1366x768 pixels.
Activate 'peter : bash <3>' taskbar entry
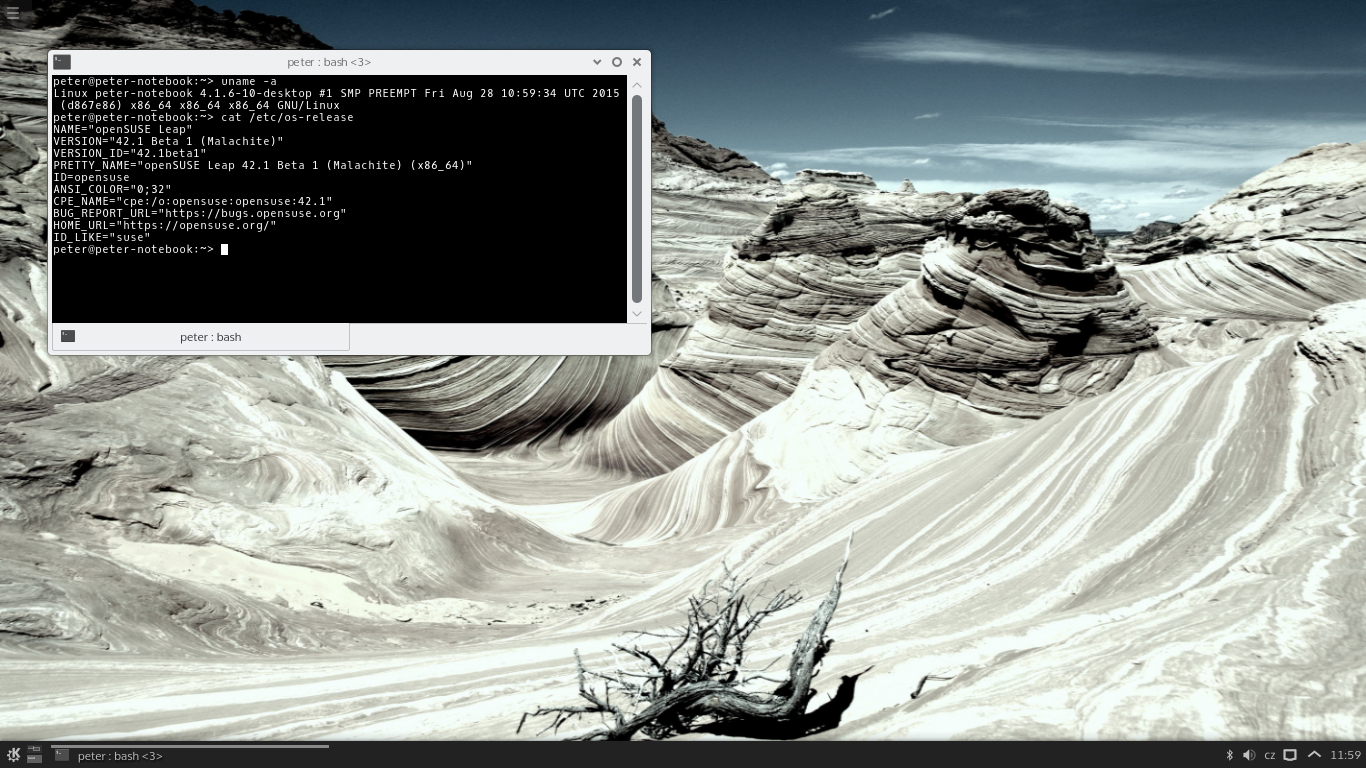click(x=190, y=755)
